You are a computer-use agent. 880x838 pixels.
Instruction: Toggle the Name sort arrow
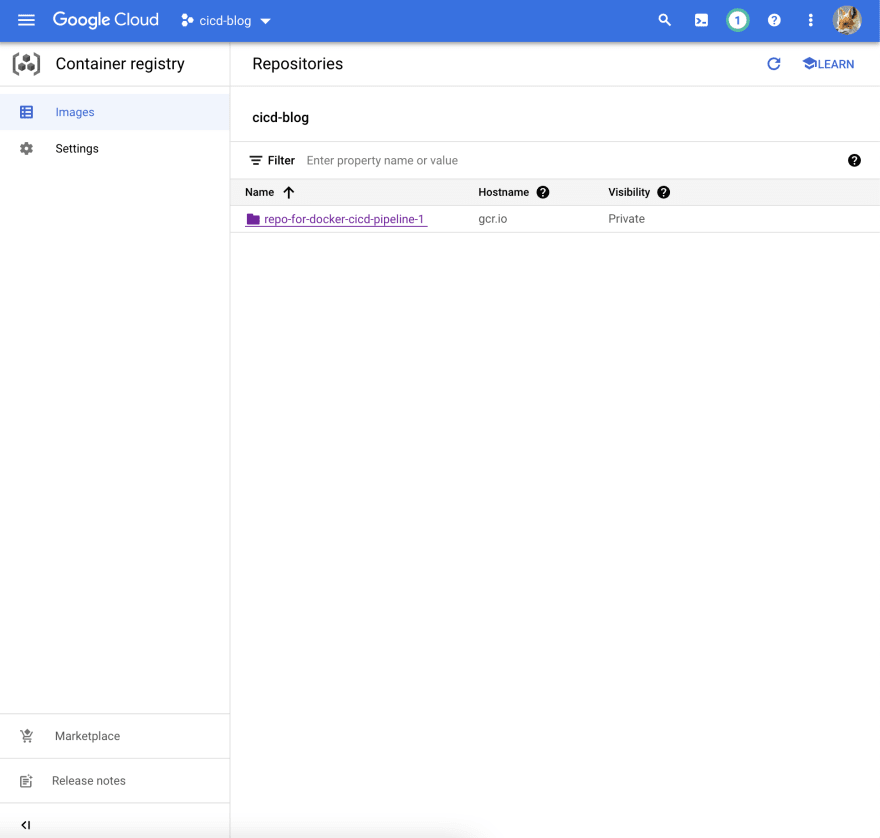click(x=288, y=193)
